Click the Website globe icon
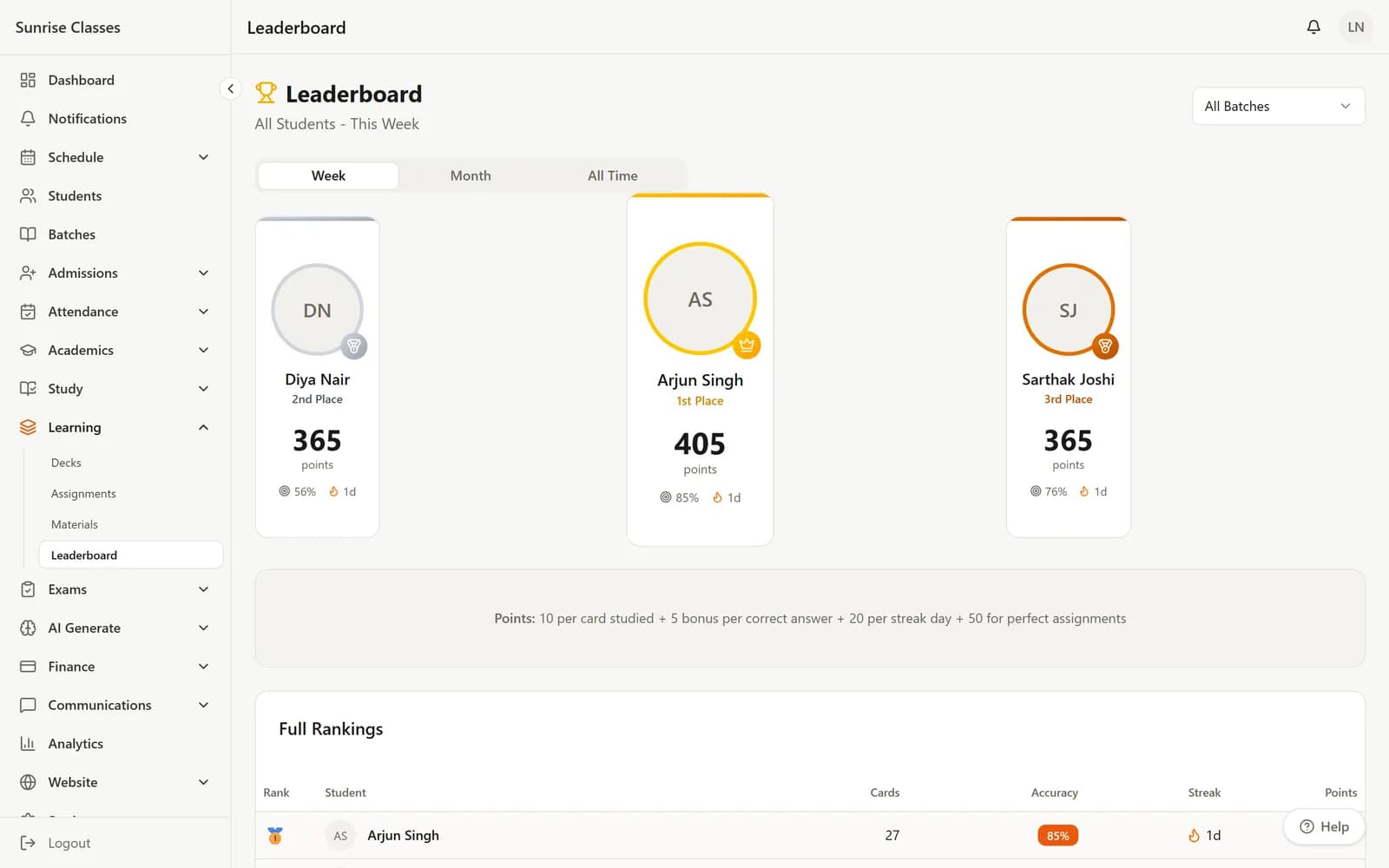1389x868 pixels. [28, 782]
